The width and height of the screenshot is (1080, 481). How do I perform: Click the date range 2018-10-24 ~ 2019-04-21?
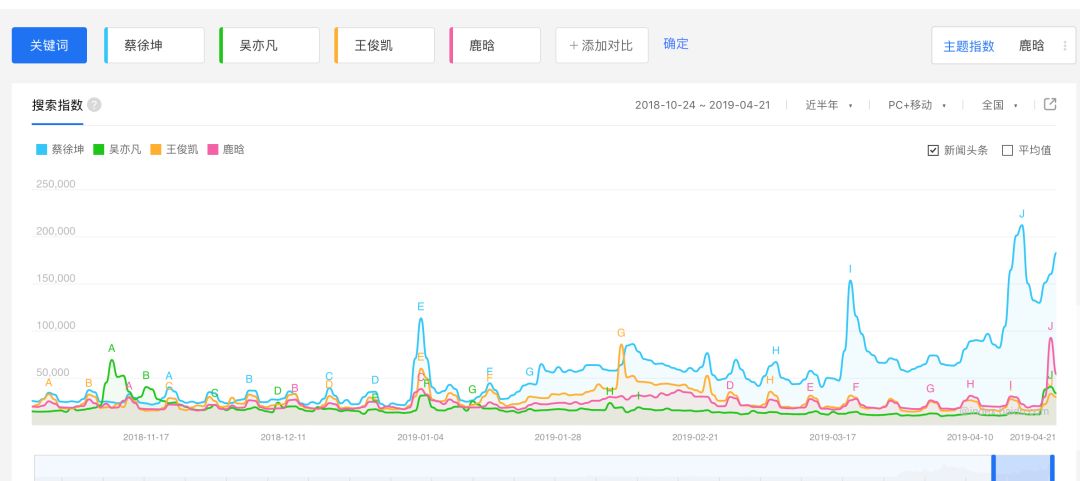702,105
